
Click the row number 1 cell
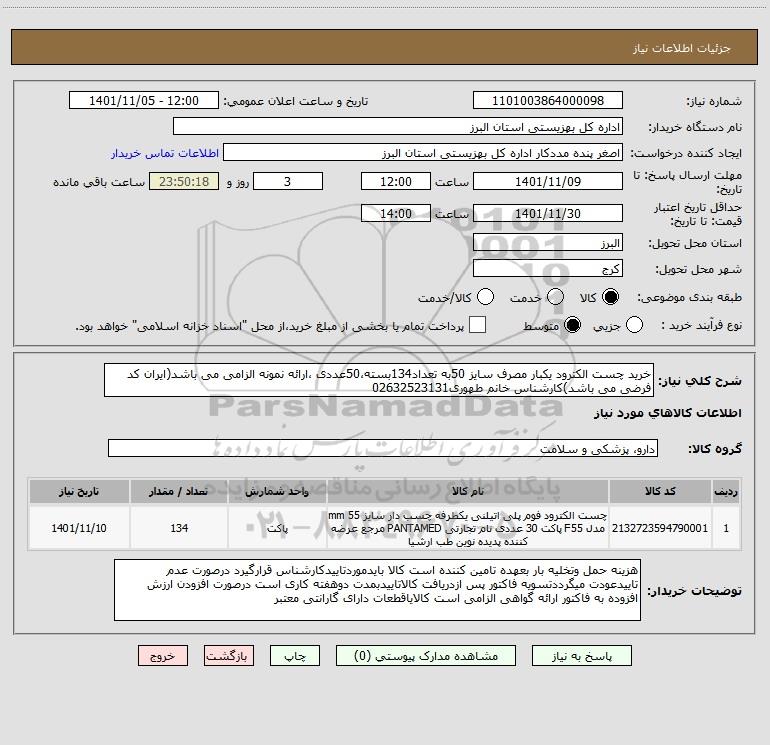[726, 528]
